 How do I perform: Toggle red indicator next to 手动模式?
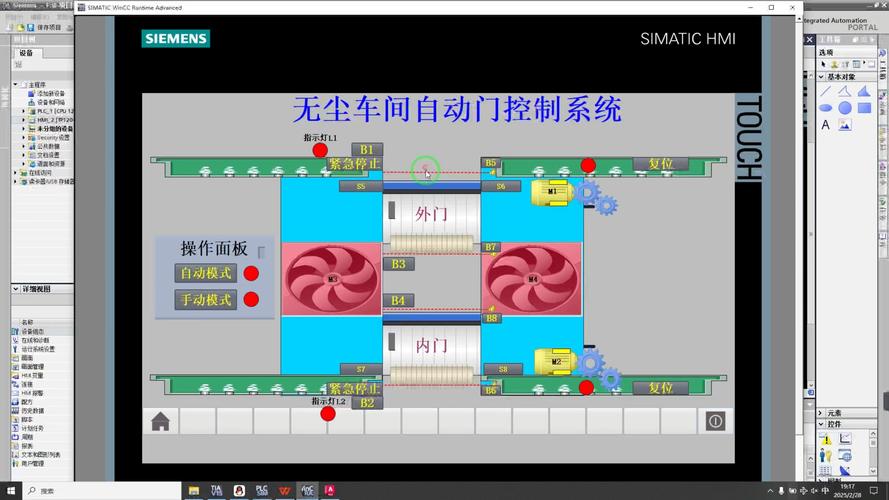(251, 299)
